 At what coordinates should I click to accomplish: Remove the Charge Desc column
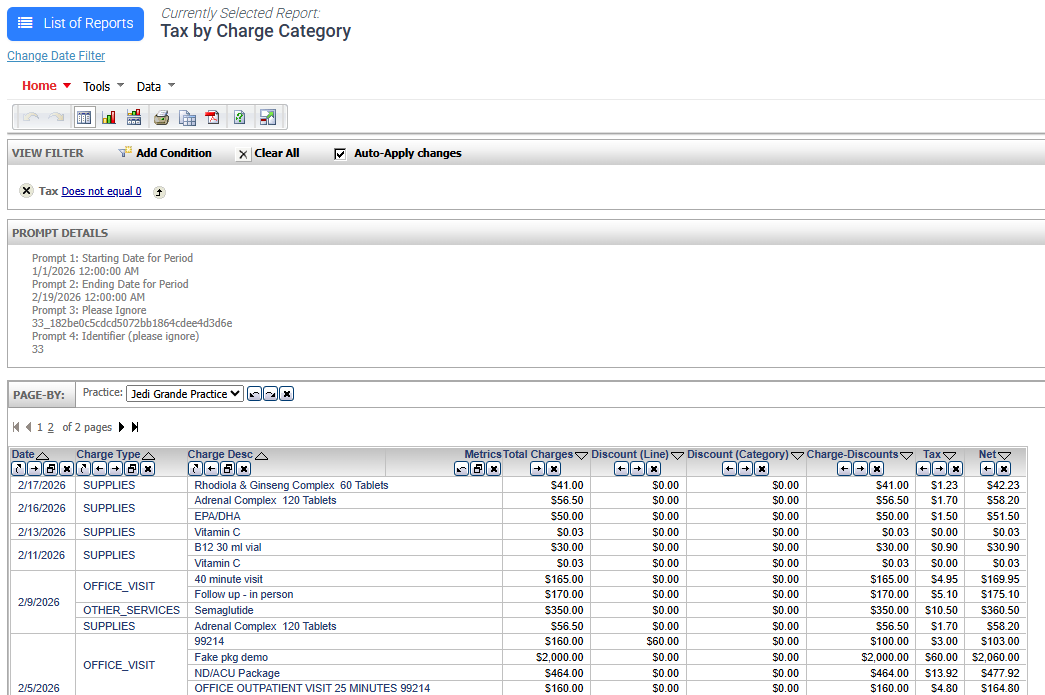coord(243,468)
